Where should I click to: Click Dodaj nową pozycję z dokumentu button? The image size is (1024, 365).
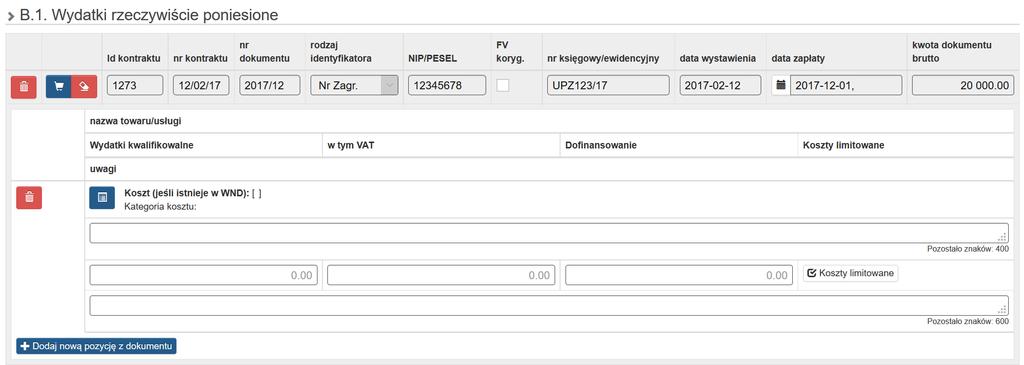coord(96,345)
